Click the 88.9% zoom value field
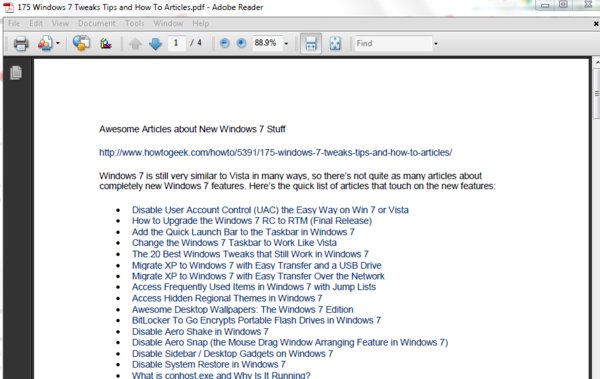Viewport: 600px width, 379px height. coord(267,43)
